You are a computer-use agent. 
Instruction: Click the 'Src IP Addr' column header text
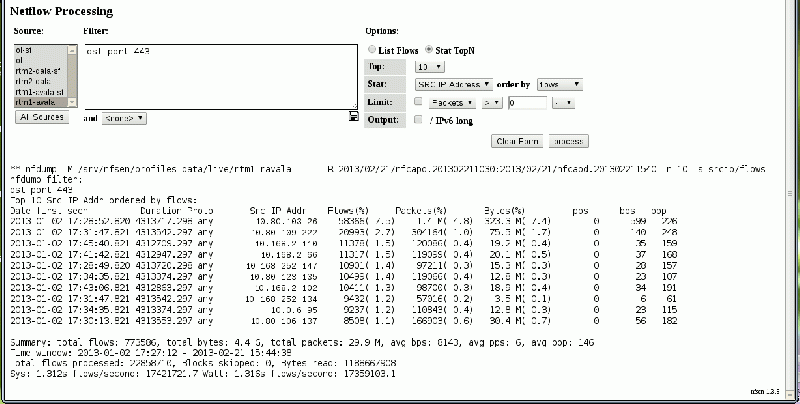tap(277, 211)
